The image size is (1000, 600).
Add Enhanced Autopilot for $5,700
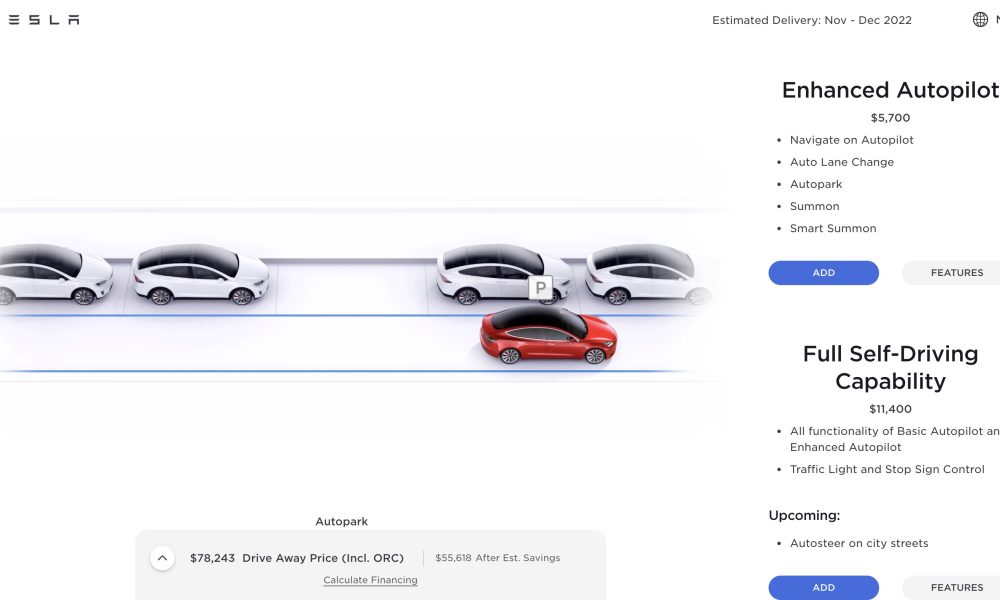pos(823,273)
